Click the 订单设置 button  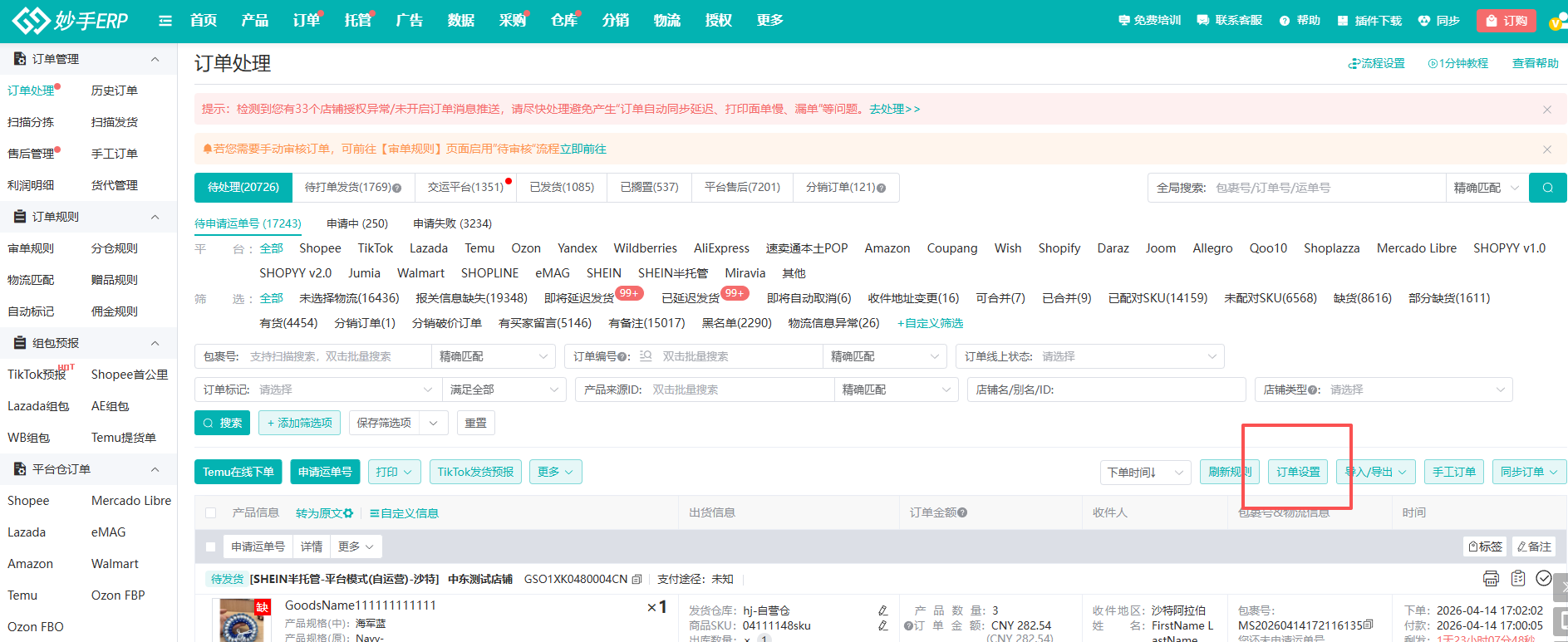(x=1298, y=472)
